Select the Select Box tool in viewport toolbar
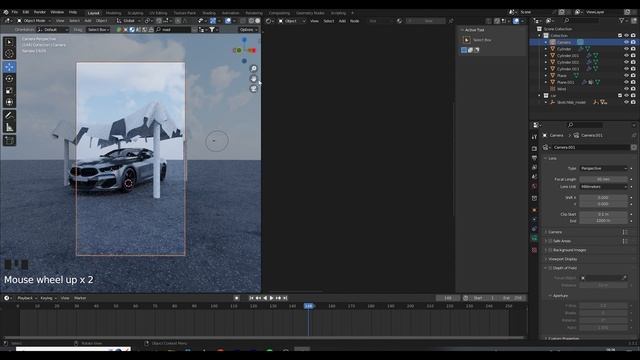 coord(9,42)
